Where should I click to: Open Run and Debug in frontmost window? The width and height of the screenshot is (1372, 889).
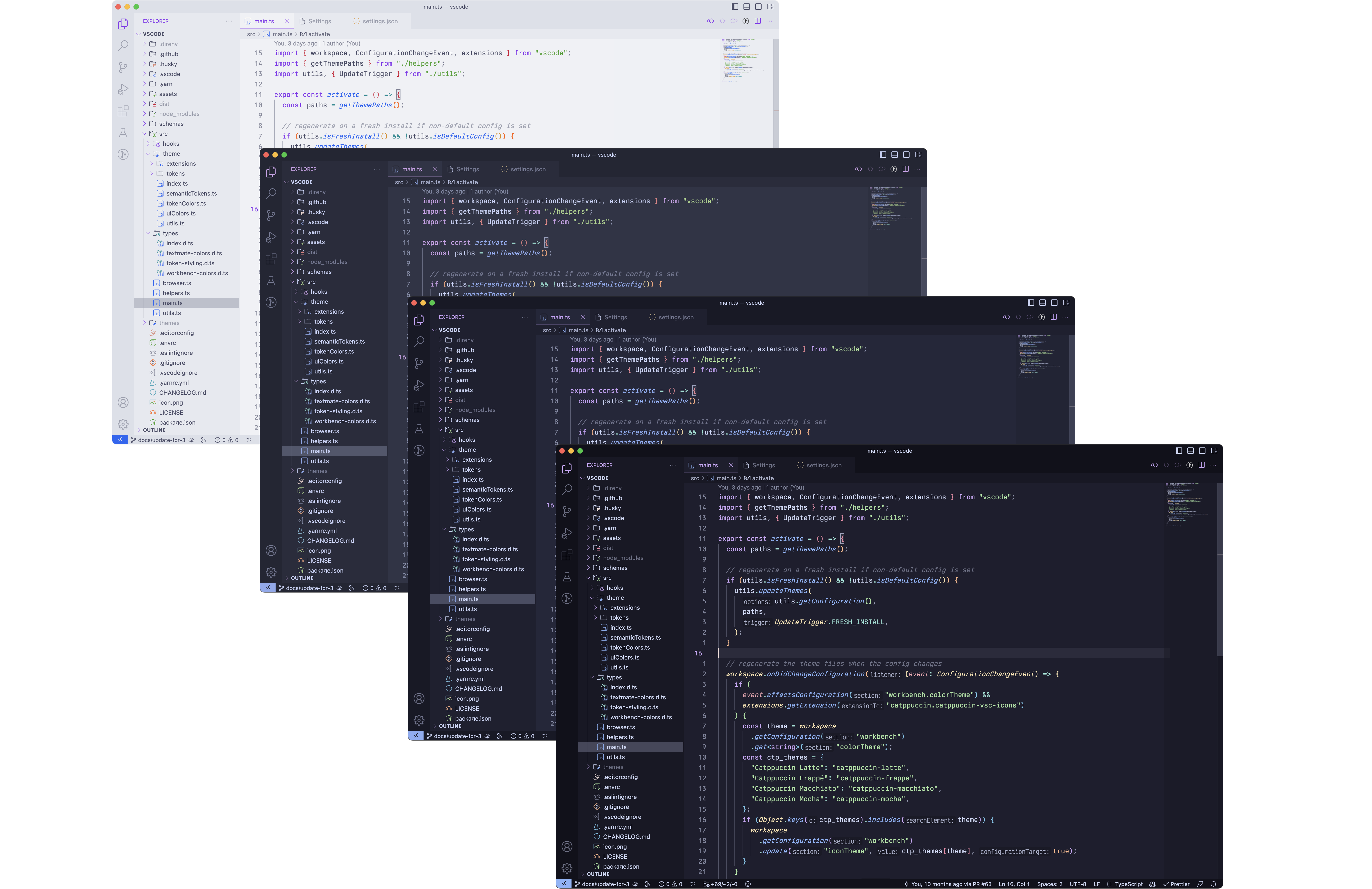pyautogui.click(x=567, y=533)
